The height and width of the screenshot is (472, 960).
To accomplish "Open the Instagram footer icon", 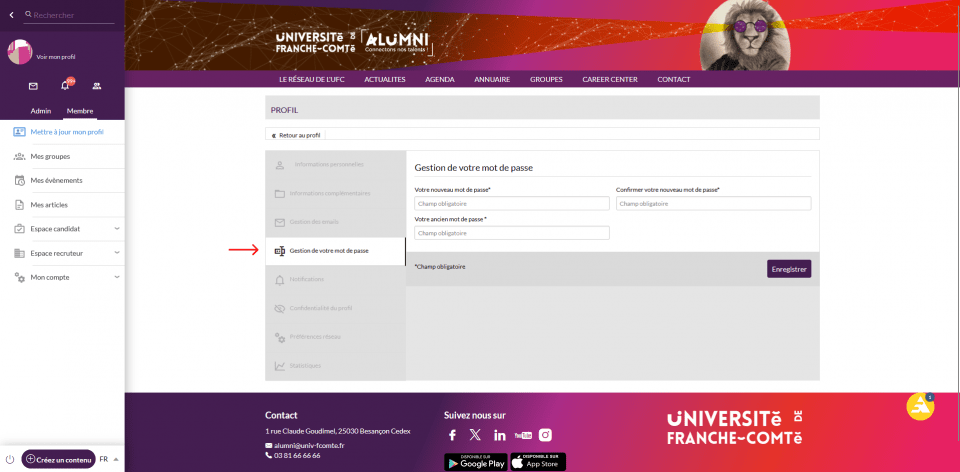I will 546,435.
